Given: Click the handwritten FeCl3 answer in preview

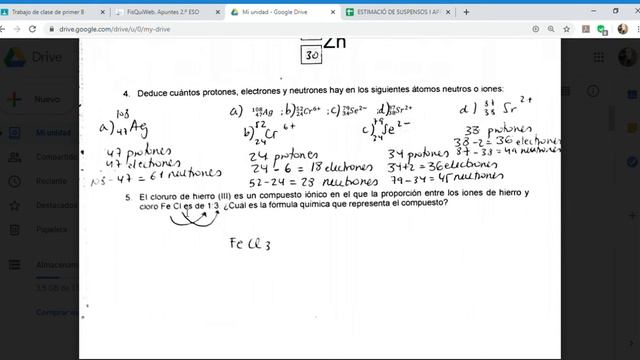Looking at the screenshot, I should coord(250,244).
